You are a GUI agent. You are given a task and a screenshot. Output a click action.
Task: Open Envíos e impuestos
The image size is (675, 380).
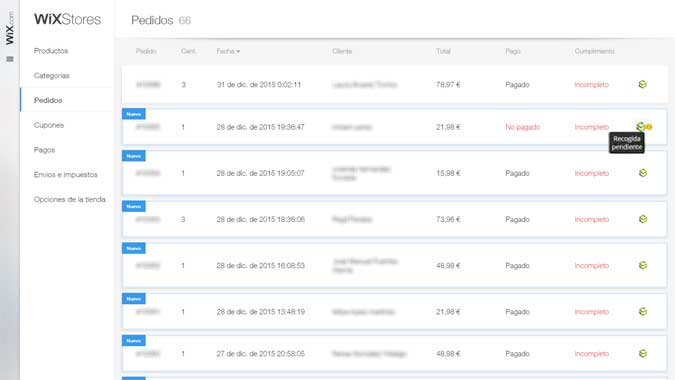tap(65, 175)
